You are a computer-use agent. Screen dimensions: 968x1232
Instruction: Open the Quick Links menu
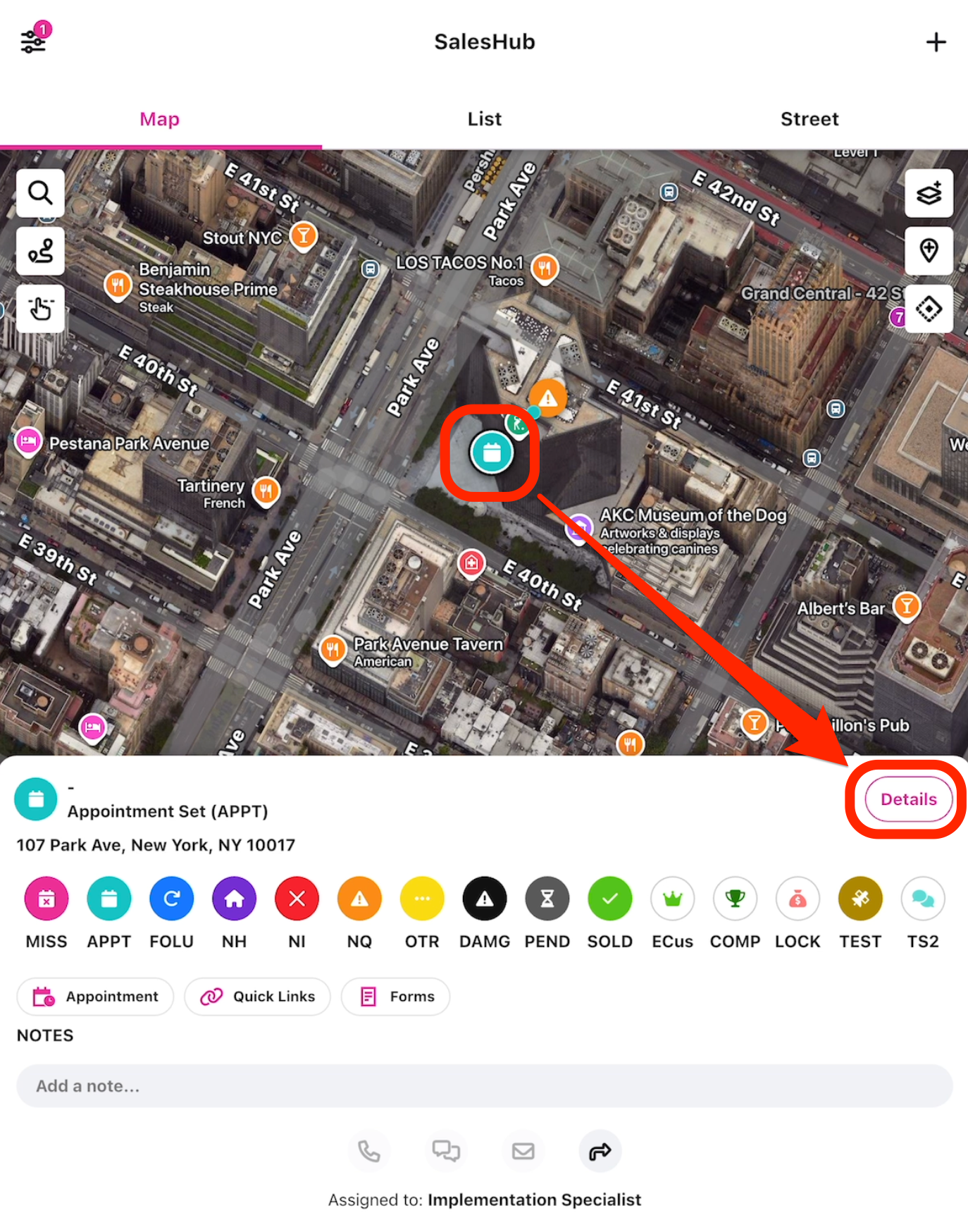pos(257,997)
